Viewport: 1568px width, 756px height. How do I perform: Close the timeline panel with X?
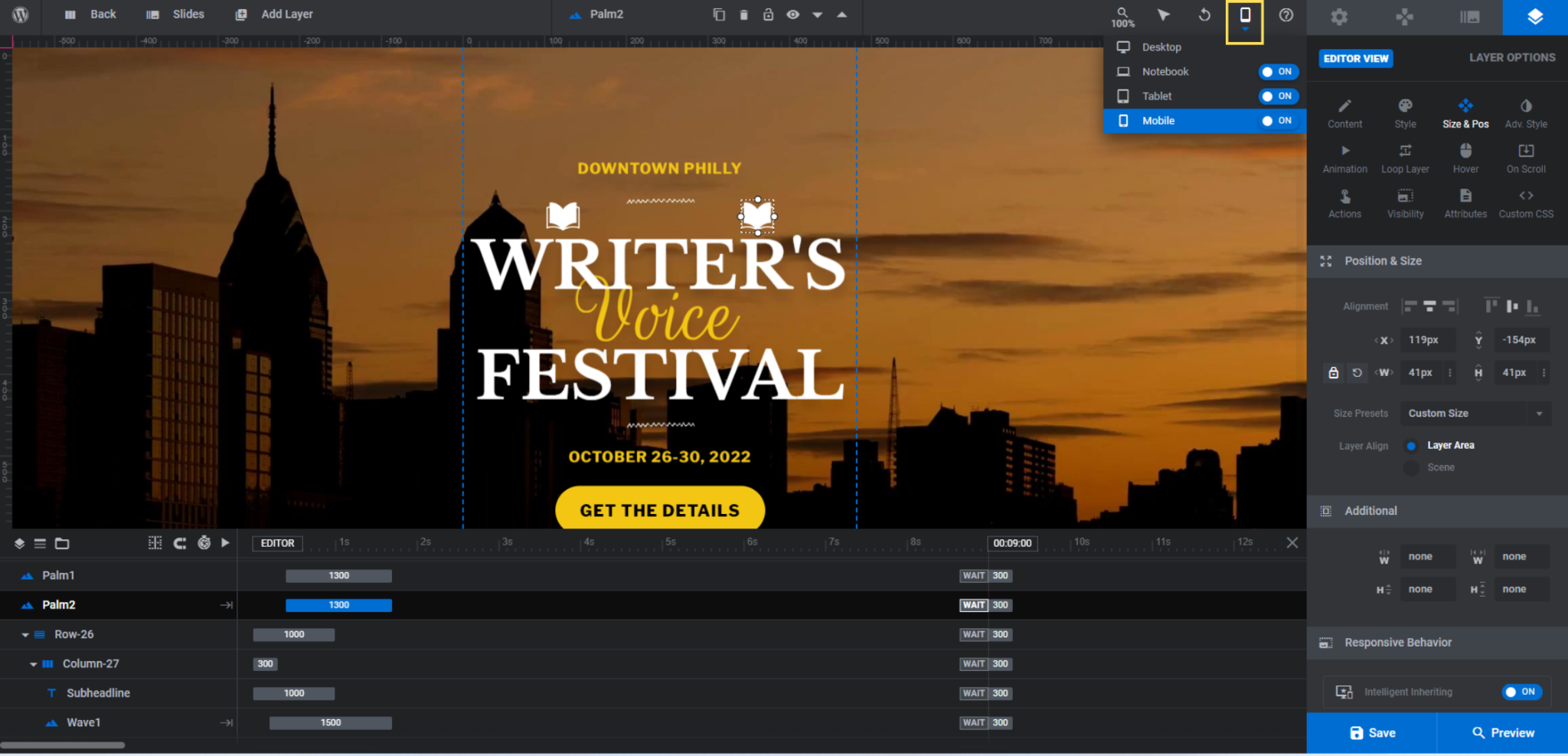click(1292, 543)
